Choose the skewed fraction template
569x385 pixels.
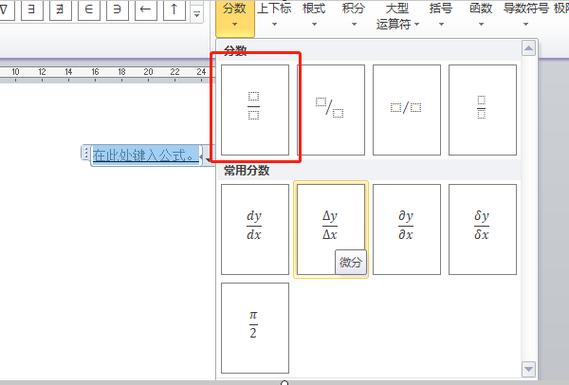331,110
